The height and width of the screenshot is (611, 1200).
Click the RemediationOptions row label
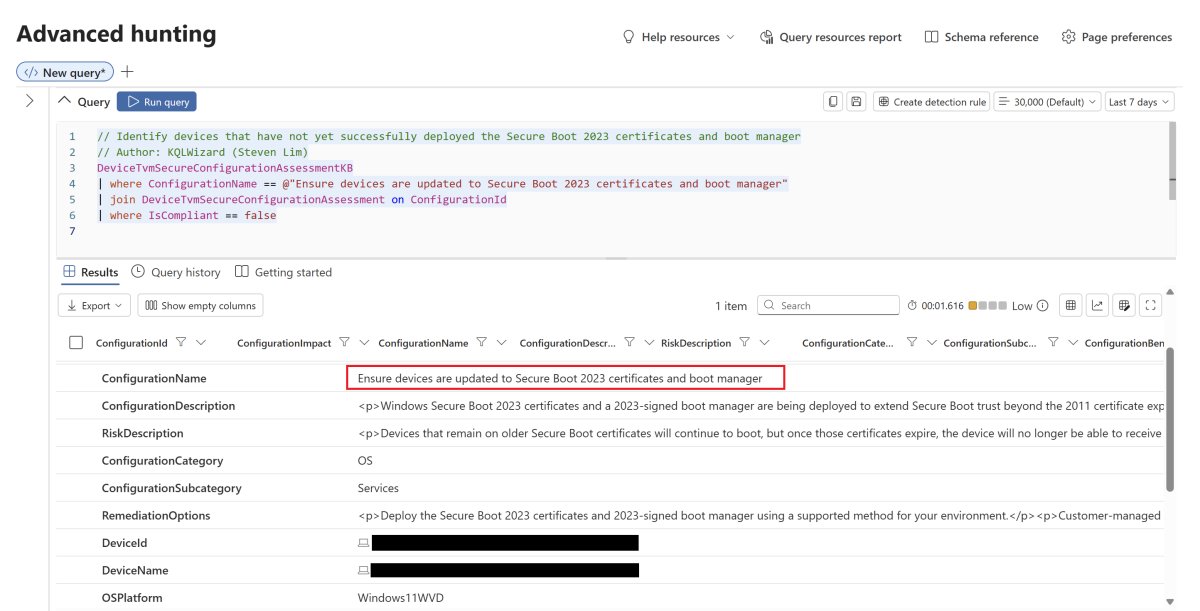pos(156,515)
